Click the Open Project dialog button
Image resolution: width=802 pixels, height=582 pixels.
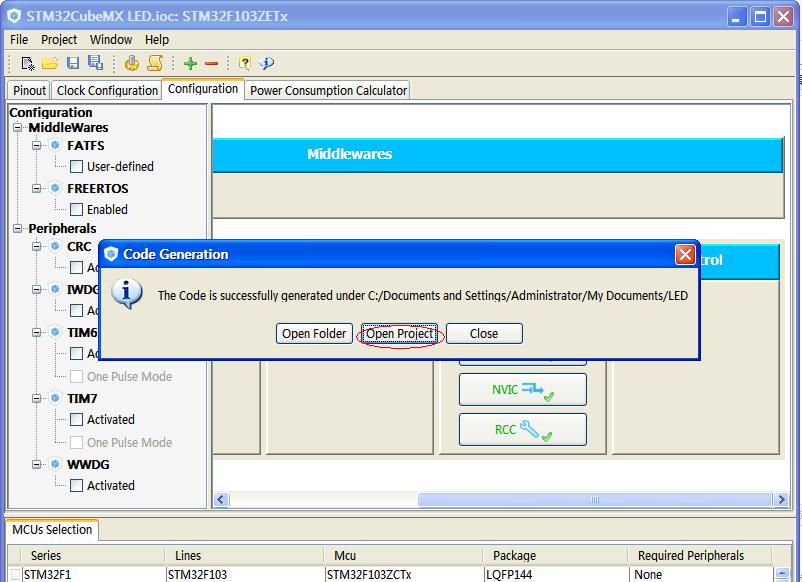pos(399,333)
